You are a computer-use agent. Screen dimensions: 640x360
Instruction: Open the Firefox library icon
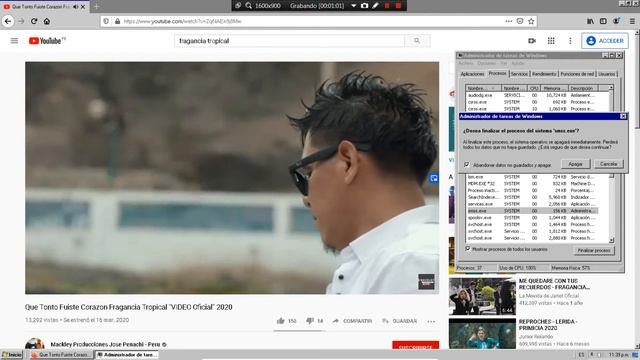(590, 21)
